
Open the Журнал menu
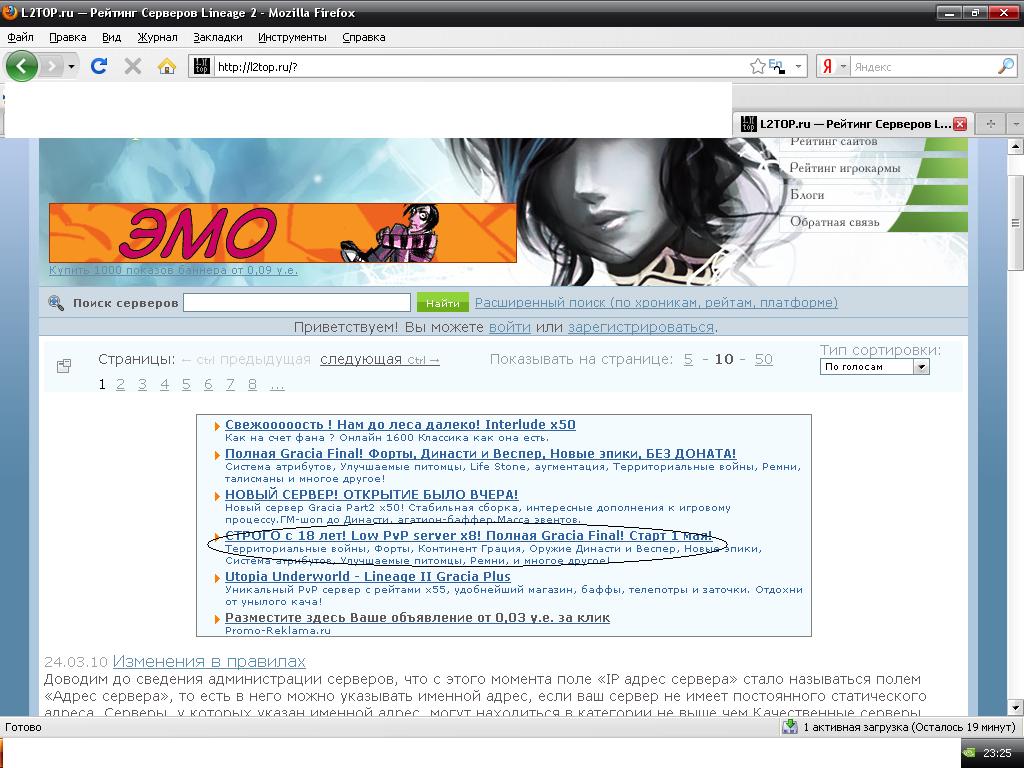[157, 37]
